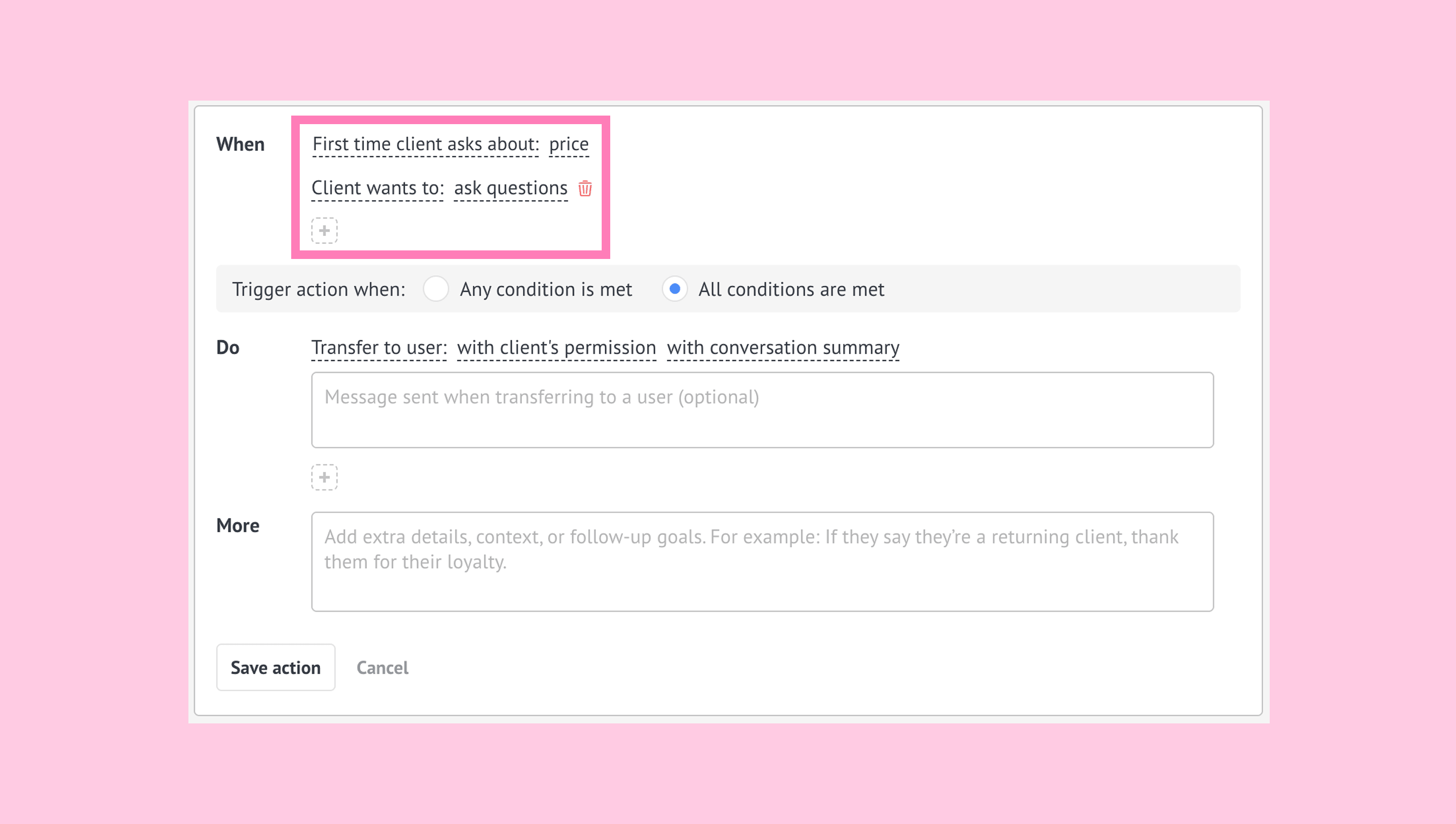Add a new condition under When
This screenshot has width=1456, height=824.
tap(324, 230)
